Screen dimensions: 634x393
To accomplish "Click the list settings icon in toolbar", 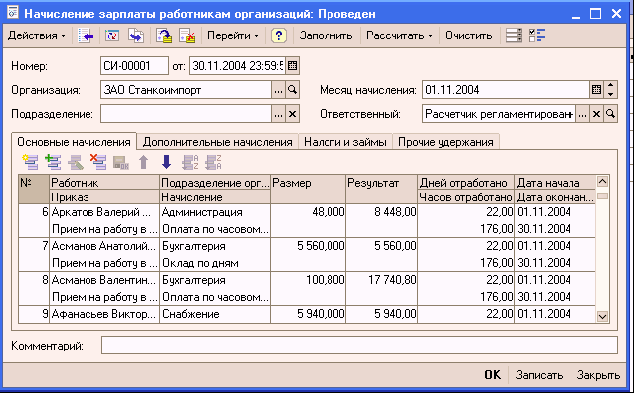I will pyautogui.click(x=514, y=36).
